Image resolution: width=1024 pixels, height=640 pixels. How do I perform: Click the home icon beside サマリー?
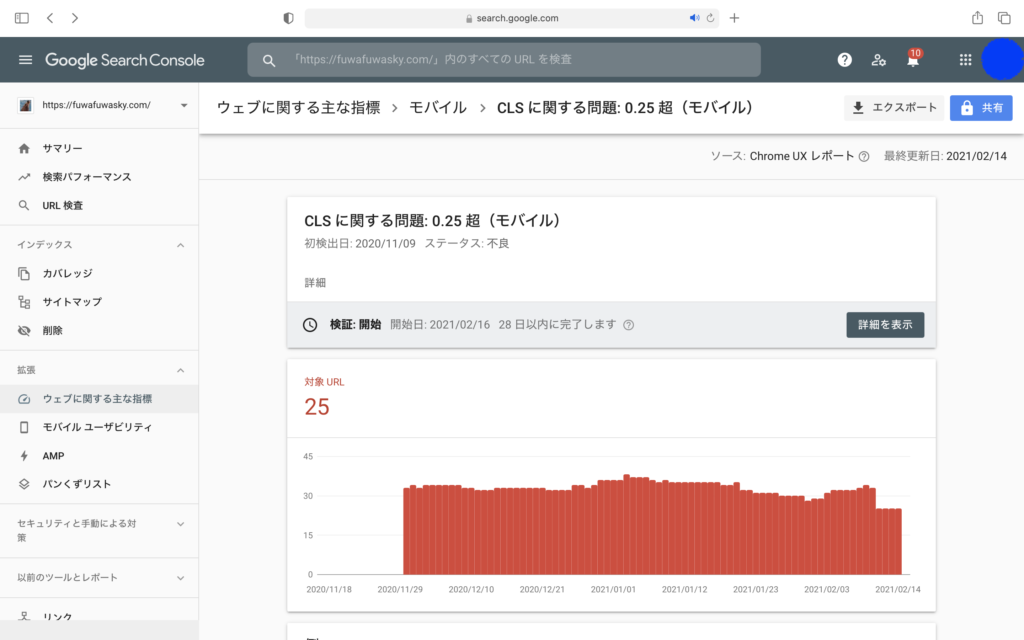click(x=24, y=149)
